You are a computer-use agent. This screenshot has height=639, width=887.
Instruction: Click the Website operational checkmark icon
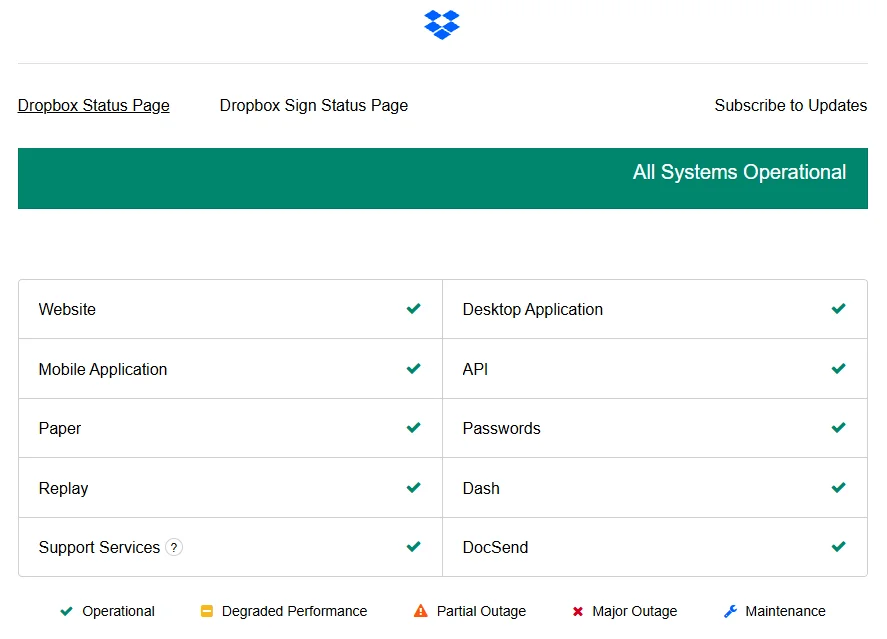(412, 309)
